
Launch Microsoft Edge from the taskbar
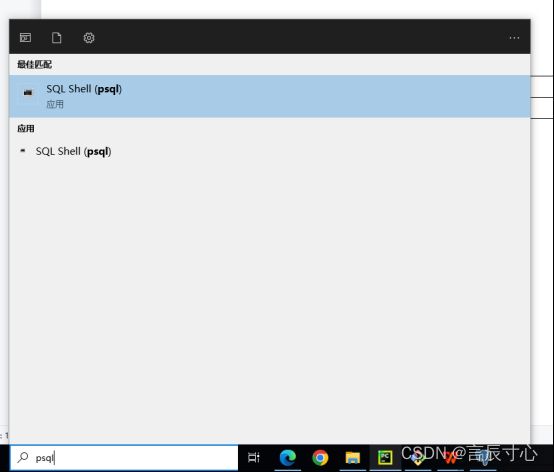pyautogui.click(x=288, y=458)
